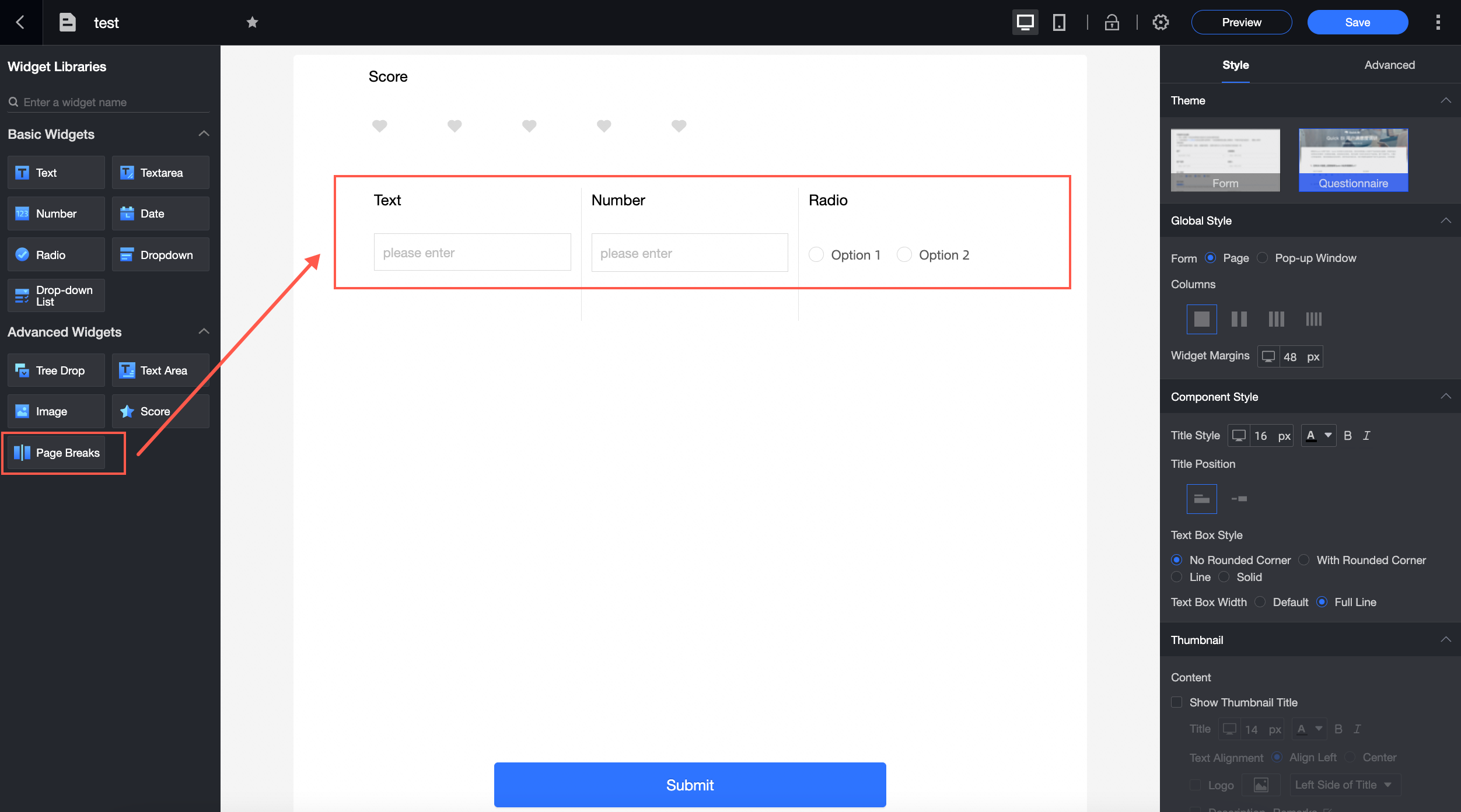Collapse the Basic Widgets section
Image resolution: width=1461 pixels, height=812 pixels.
click(x=204, y=134)
